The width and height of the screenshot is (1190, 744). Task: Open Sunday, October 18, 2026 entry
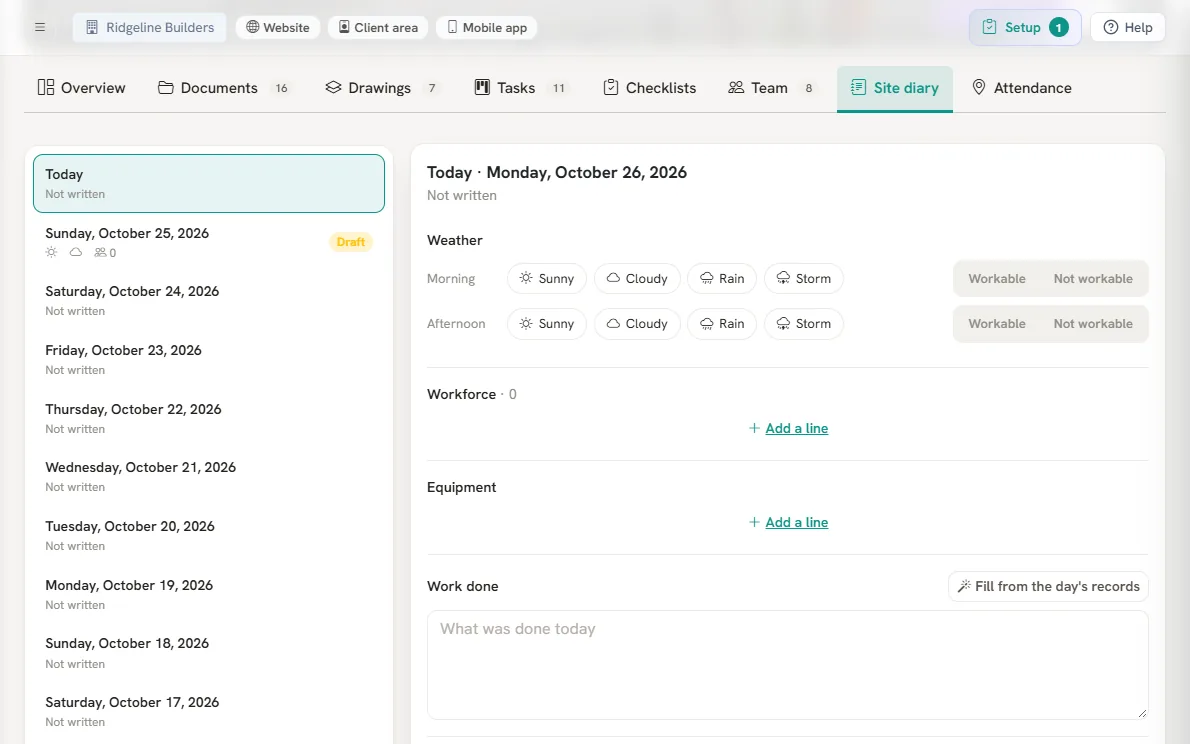209,653
